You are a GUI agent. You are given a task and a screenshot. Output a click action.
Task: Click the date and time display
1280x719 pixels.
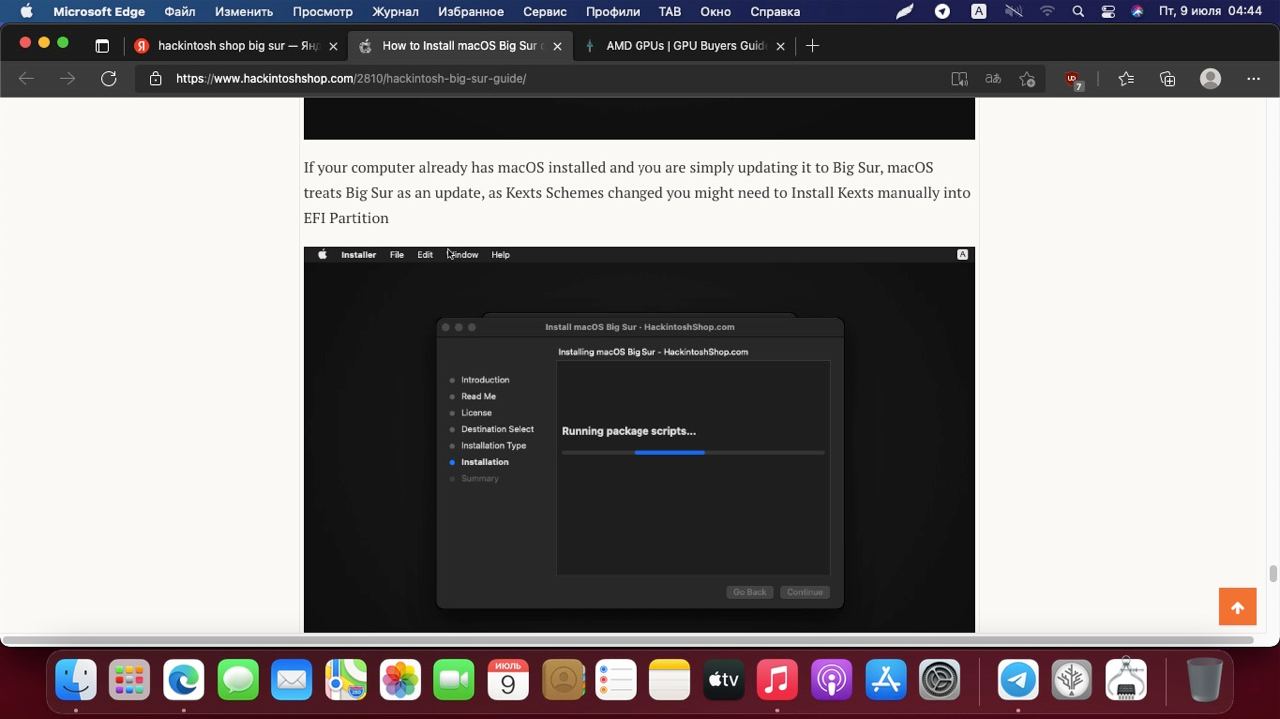click(x=1210, y=11)
